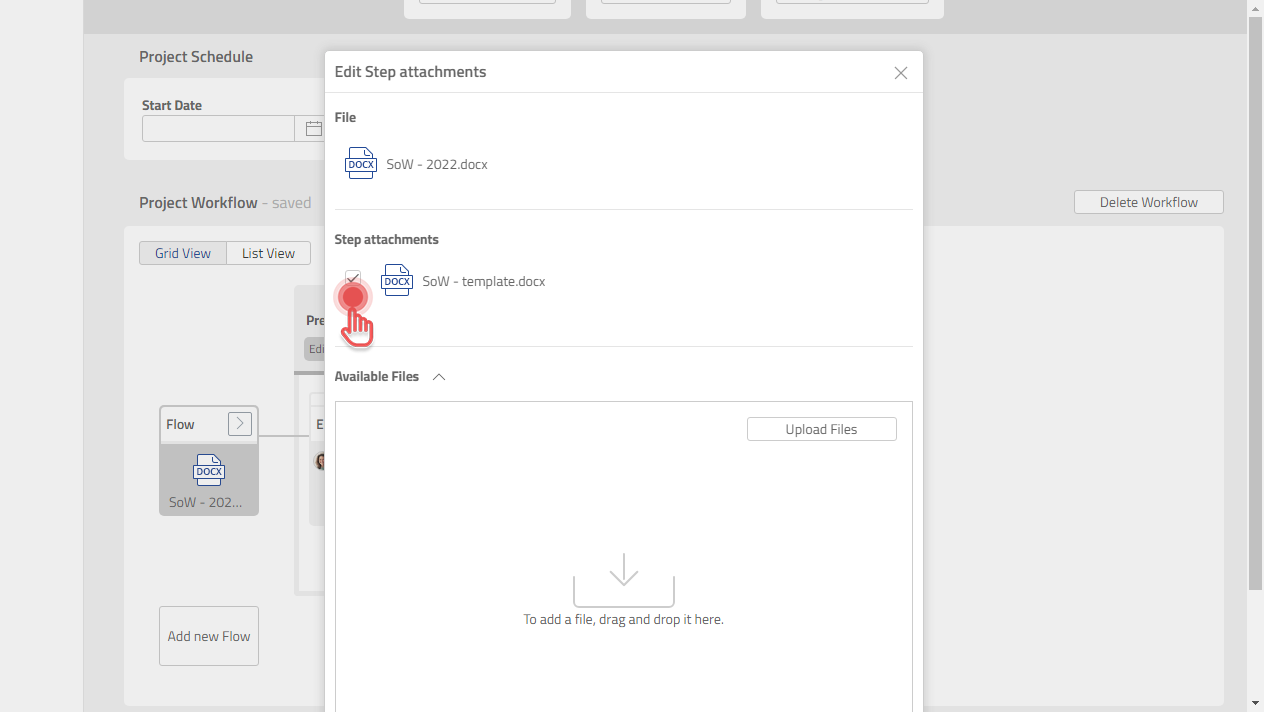1264x712 pixels.
Task: Switch to the Grid View tab
Action: [x=183, y=253]
